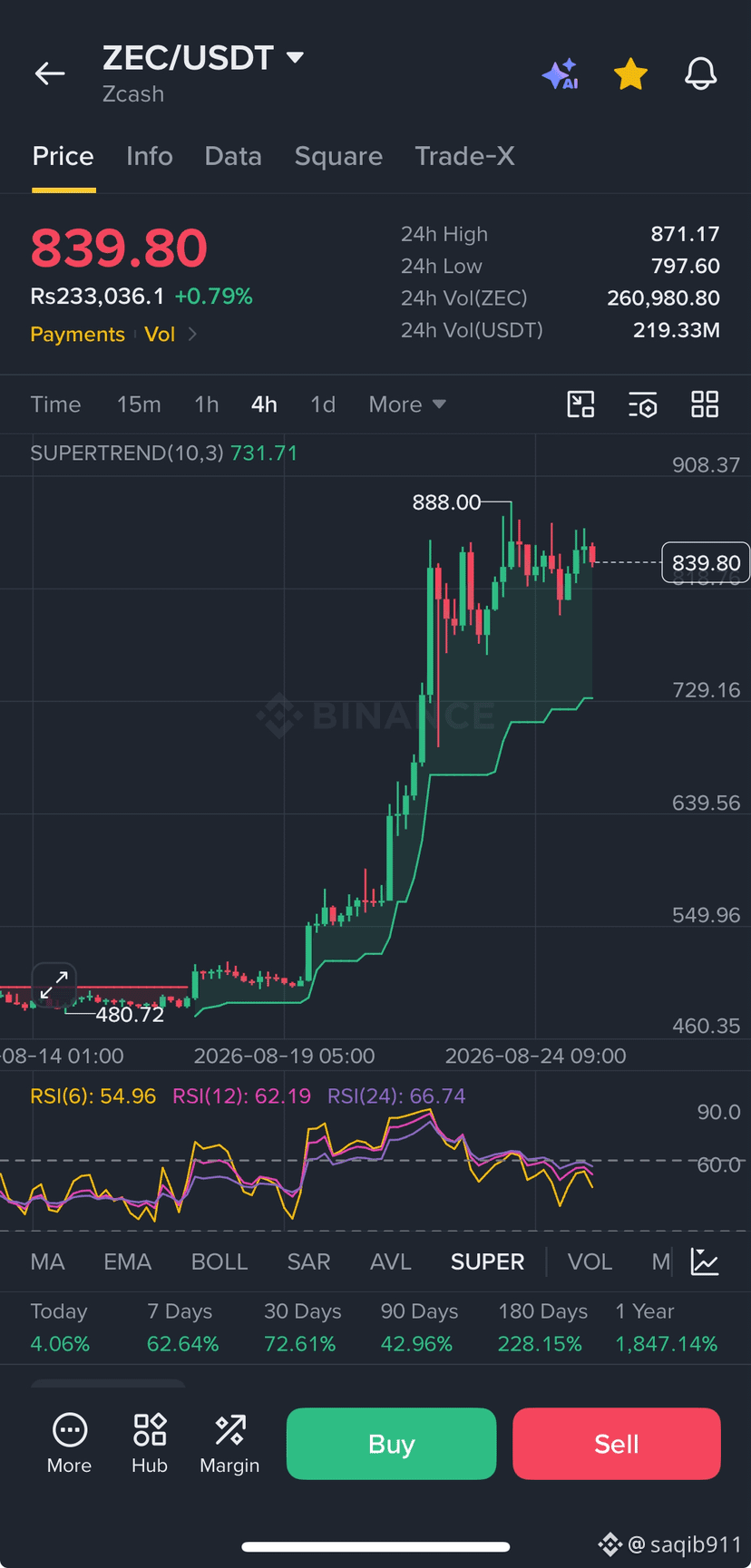Select the 1d chart interval
This screenshot has height=1568, width=751.
point(323,404)
